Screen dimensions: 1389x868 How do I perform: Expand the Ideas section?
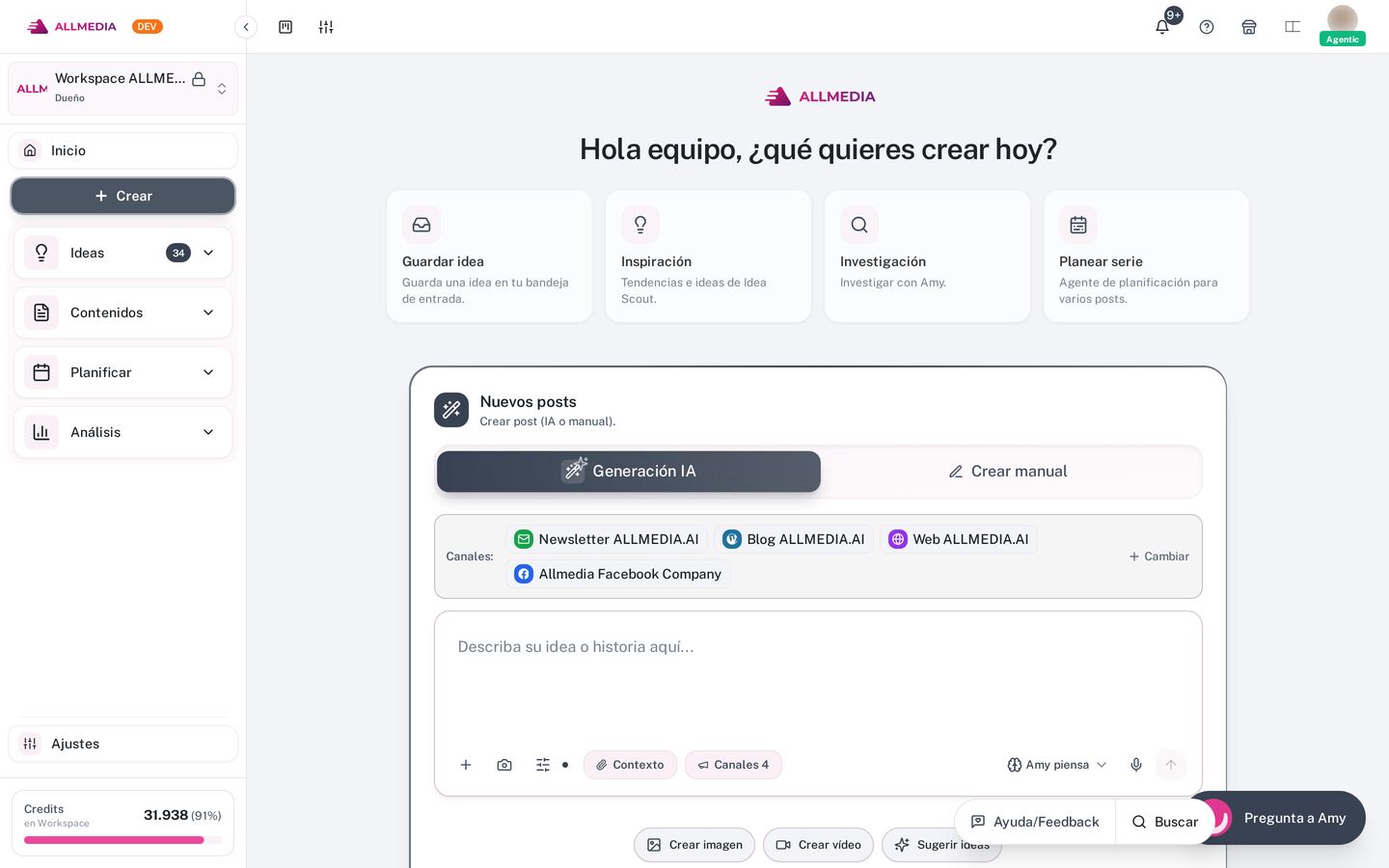(x=123, y=253)
